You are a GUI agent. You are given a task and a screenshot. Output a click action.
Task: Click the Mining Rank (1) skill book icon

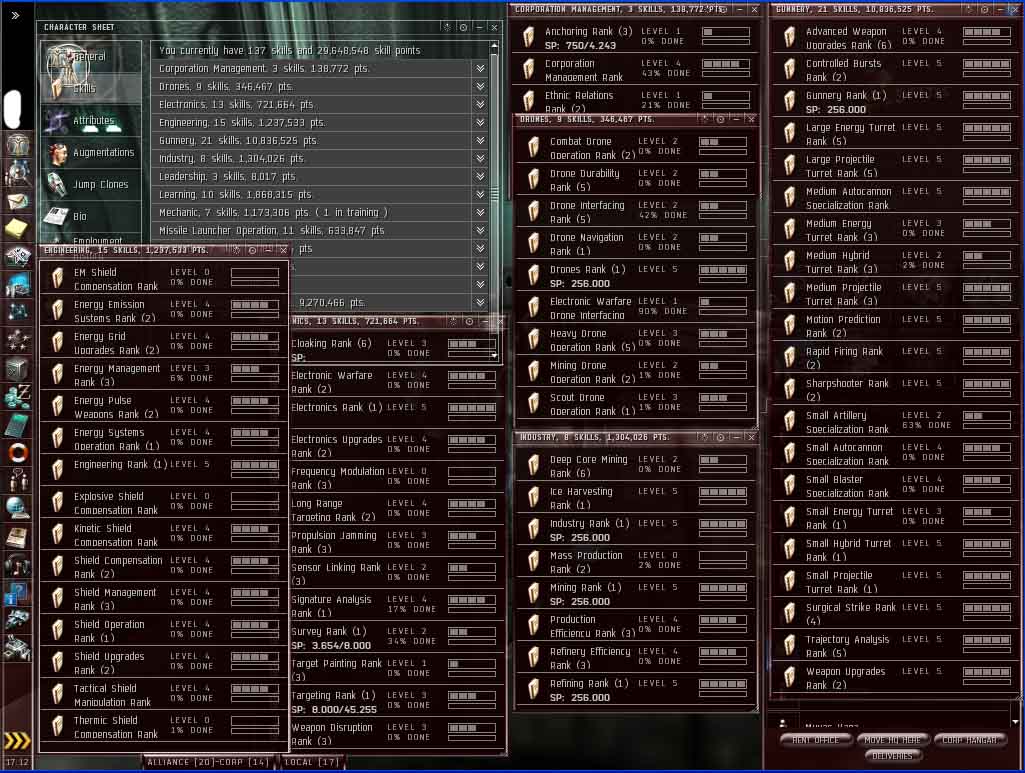[534, 593]
